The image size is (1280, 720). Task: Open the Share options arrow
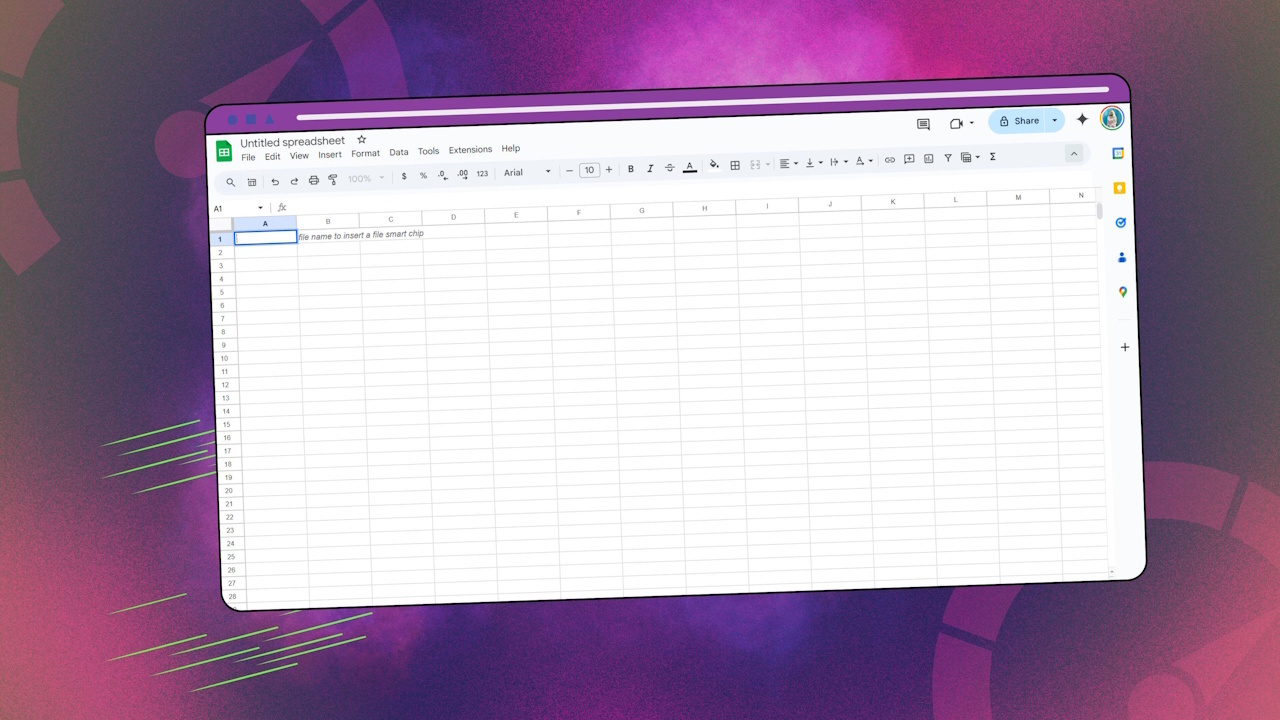(x=1054, y=120)
